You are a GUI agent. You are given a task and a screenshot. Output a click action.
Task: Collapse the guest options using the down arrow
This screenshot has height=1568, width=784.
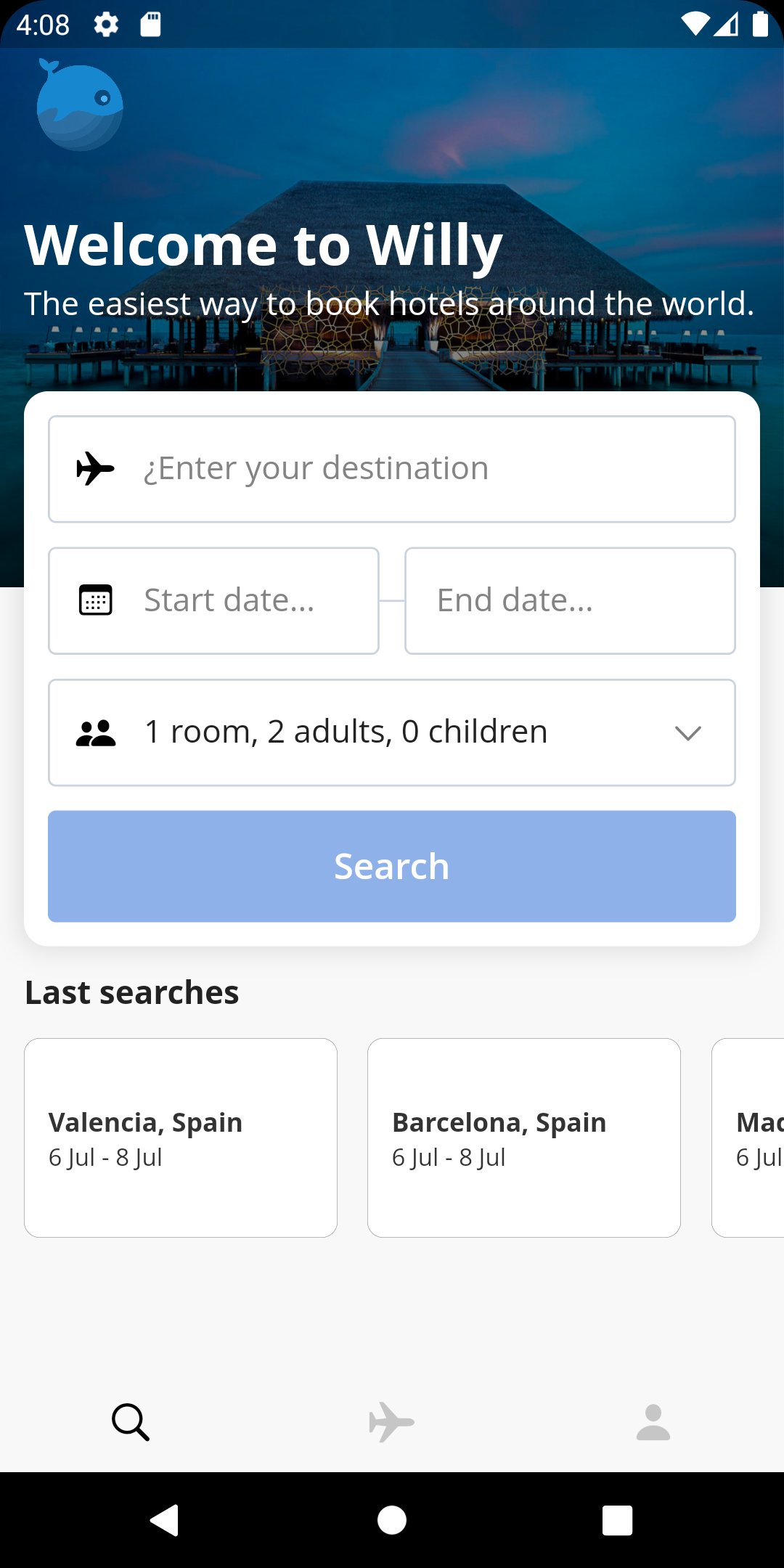coord(688,733)
